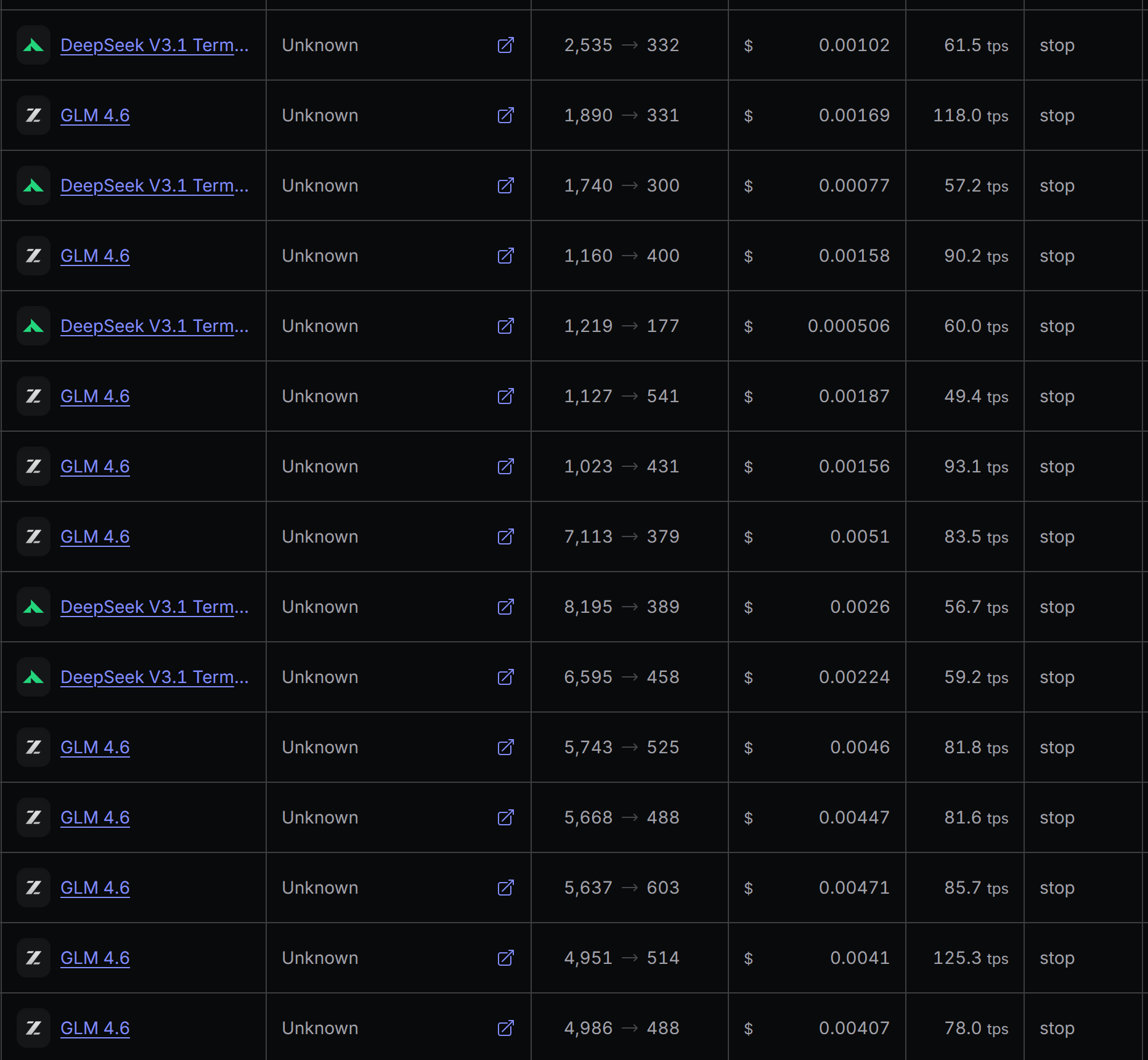The width and height of the screenshot is (1148, 1060).
Task: Click the token count '7,113 → 379'
Action: click(622, 537)
